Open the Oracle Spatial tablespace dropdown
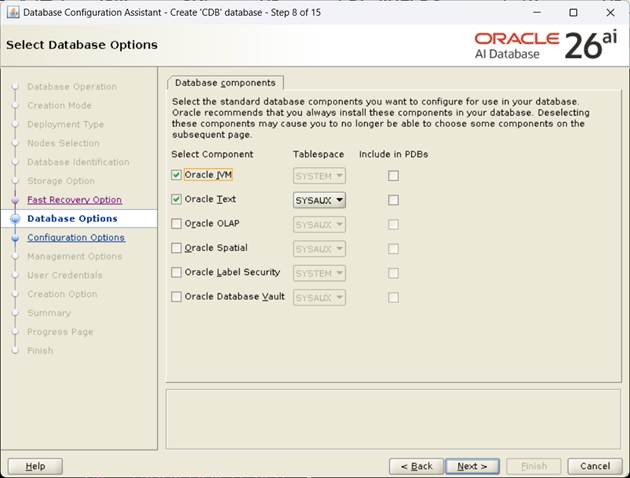630x478 pixels. [319, 249]
